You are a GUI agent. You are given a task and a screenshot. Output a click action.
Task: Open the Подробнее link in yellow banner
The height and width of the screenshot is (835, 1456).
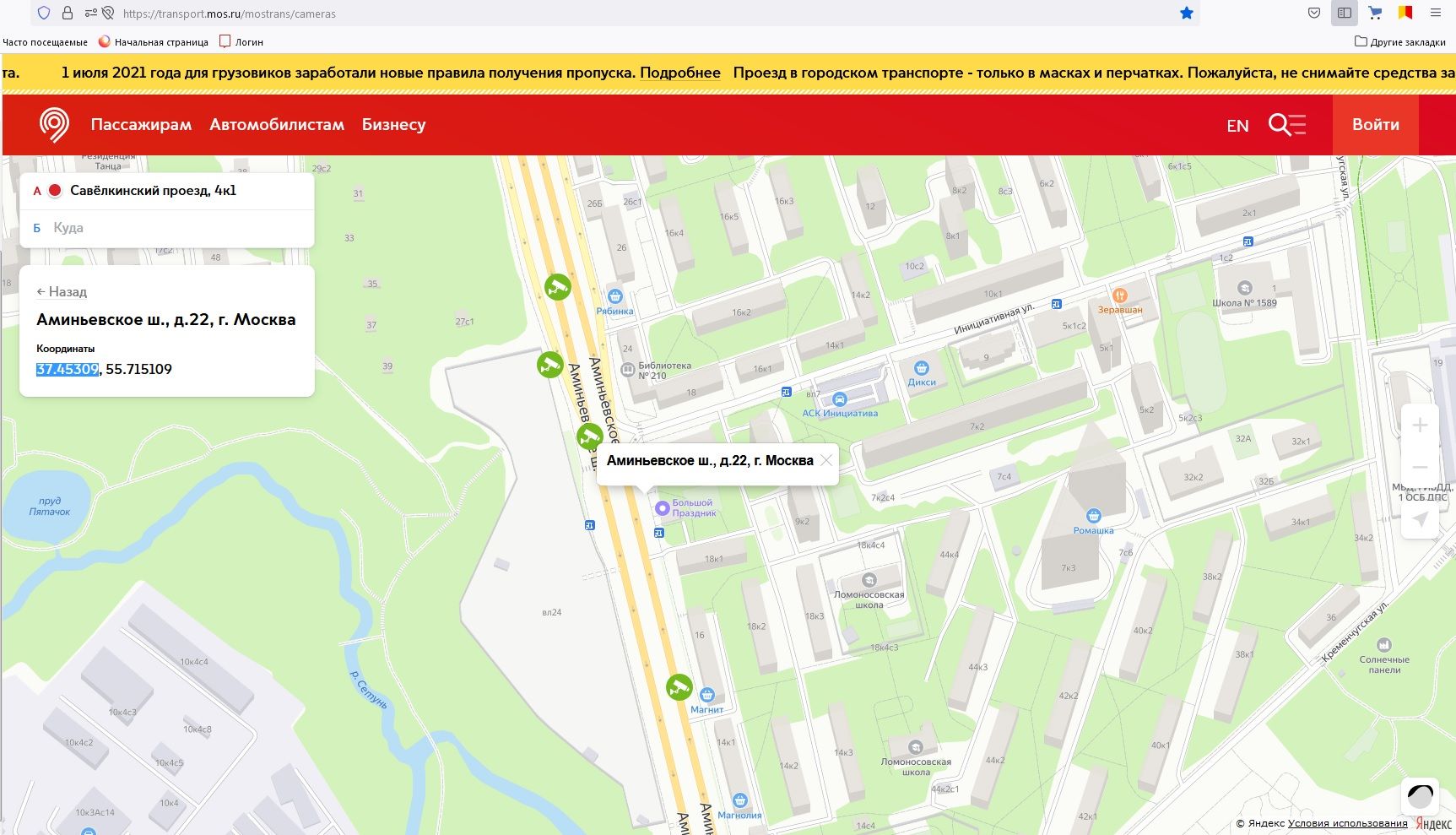click(x=680, y=73)
